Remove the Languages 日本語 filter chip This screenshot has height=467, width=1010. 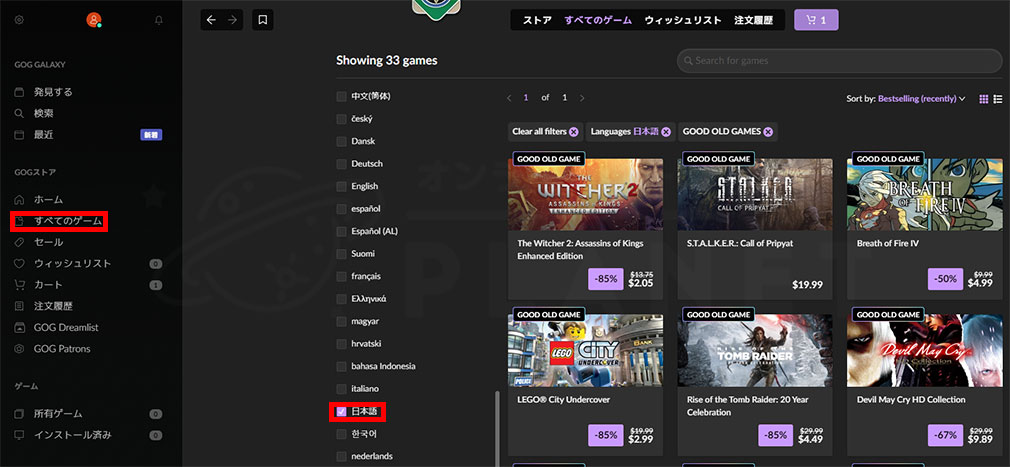tap(666, 131)
